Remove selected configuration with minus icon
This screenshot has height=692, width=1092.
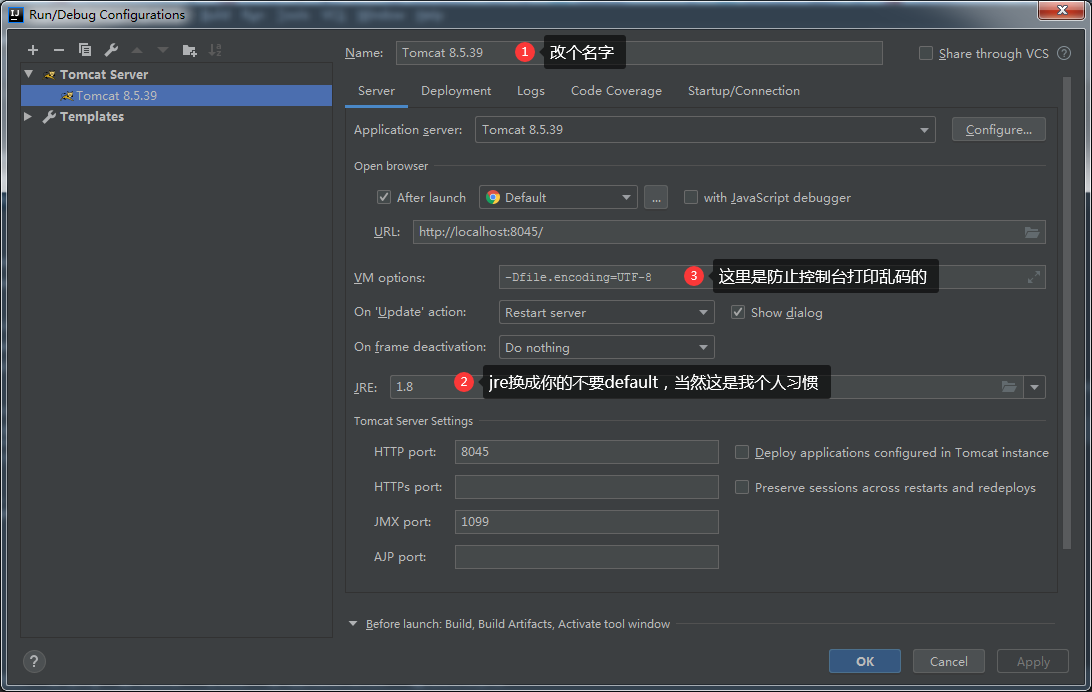58,50
